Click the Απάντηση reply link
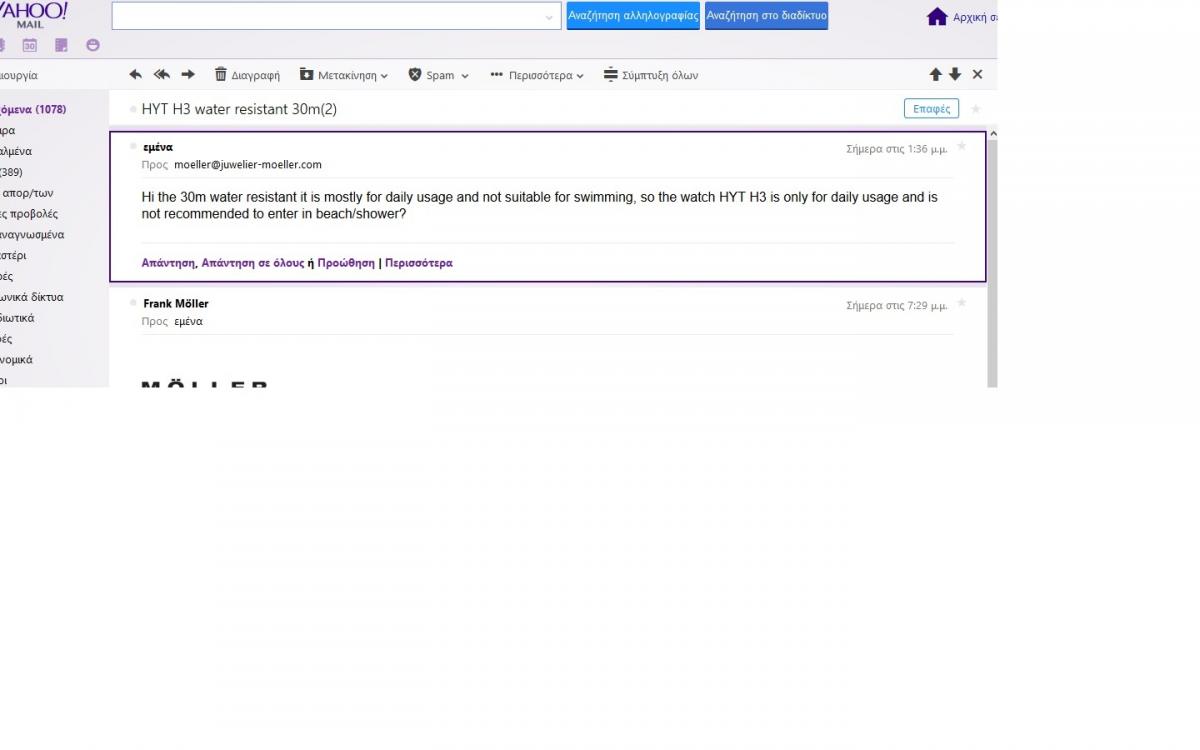 click(168, 263)
